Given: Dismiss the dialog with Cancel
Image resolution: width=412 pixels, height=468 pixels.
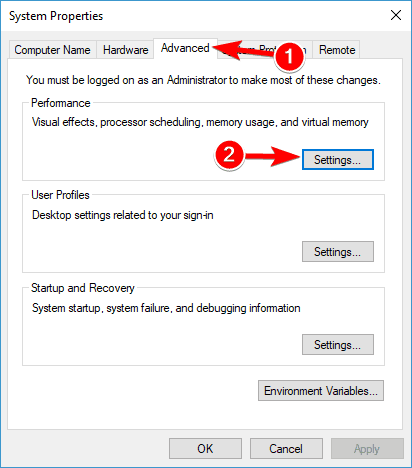Looking at the screenshot, I should tap(286, 449).
